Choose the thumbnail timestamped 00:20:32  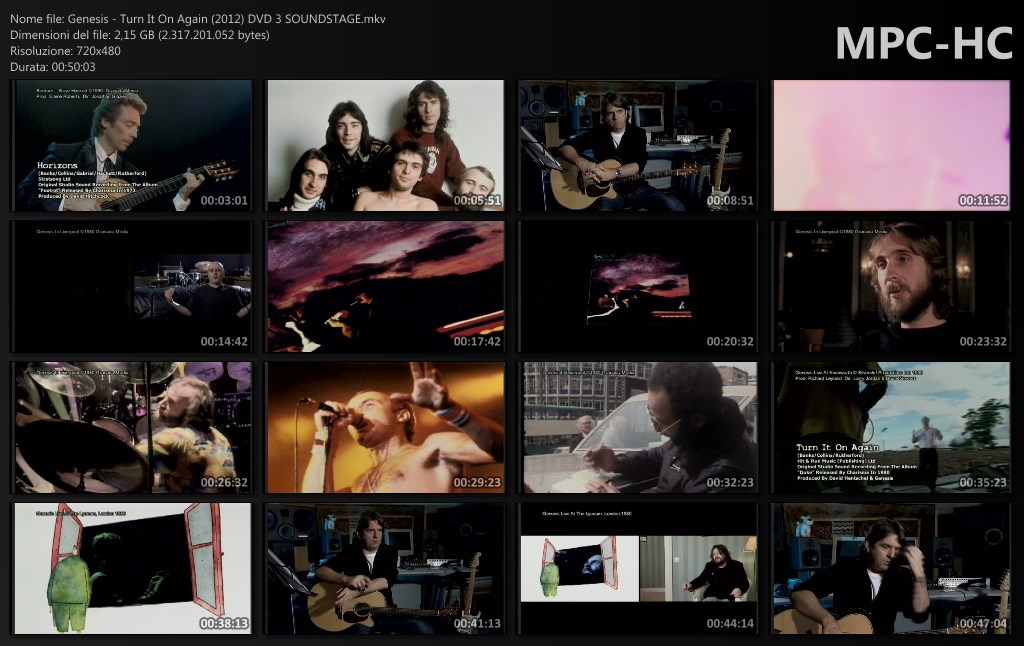pos(638,287)
